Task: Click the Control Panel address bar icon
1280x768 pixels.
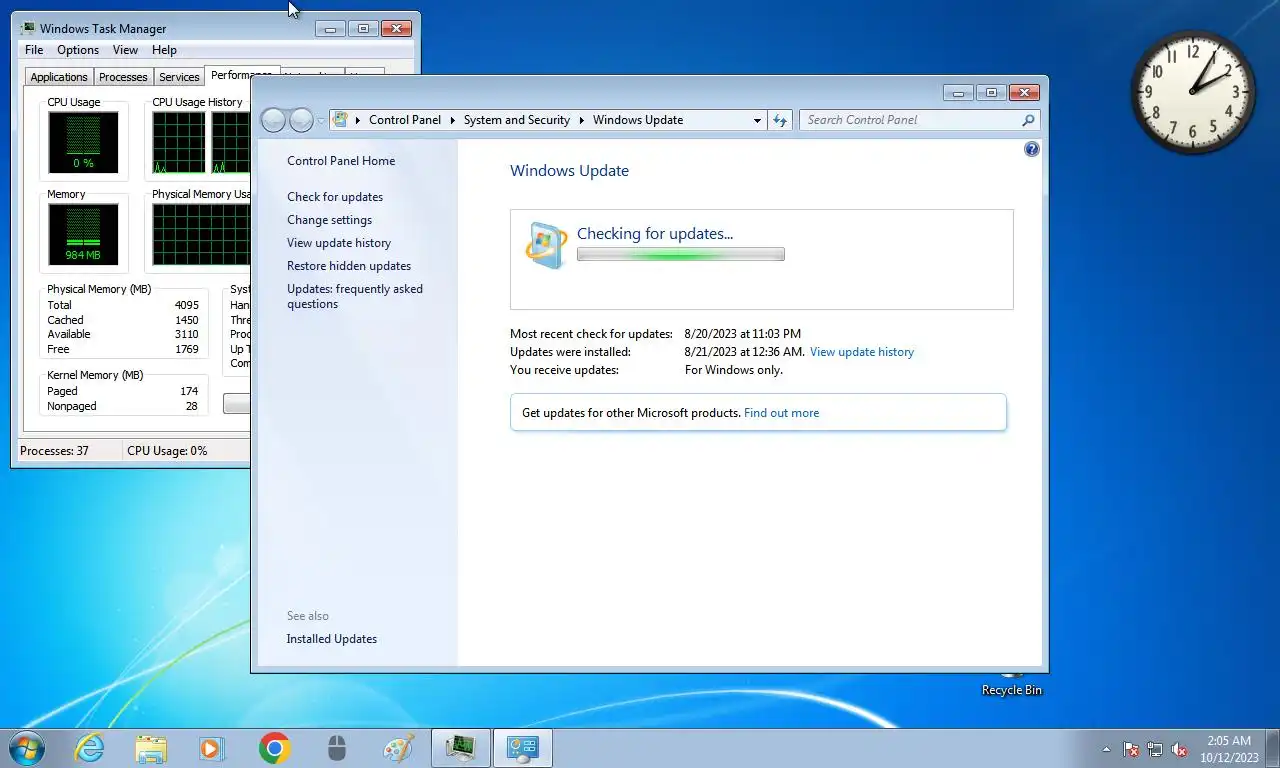Action: click(341, 120)
